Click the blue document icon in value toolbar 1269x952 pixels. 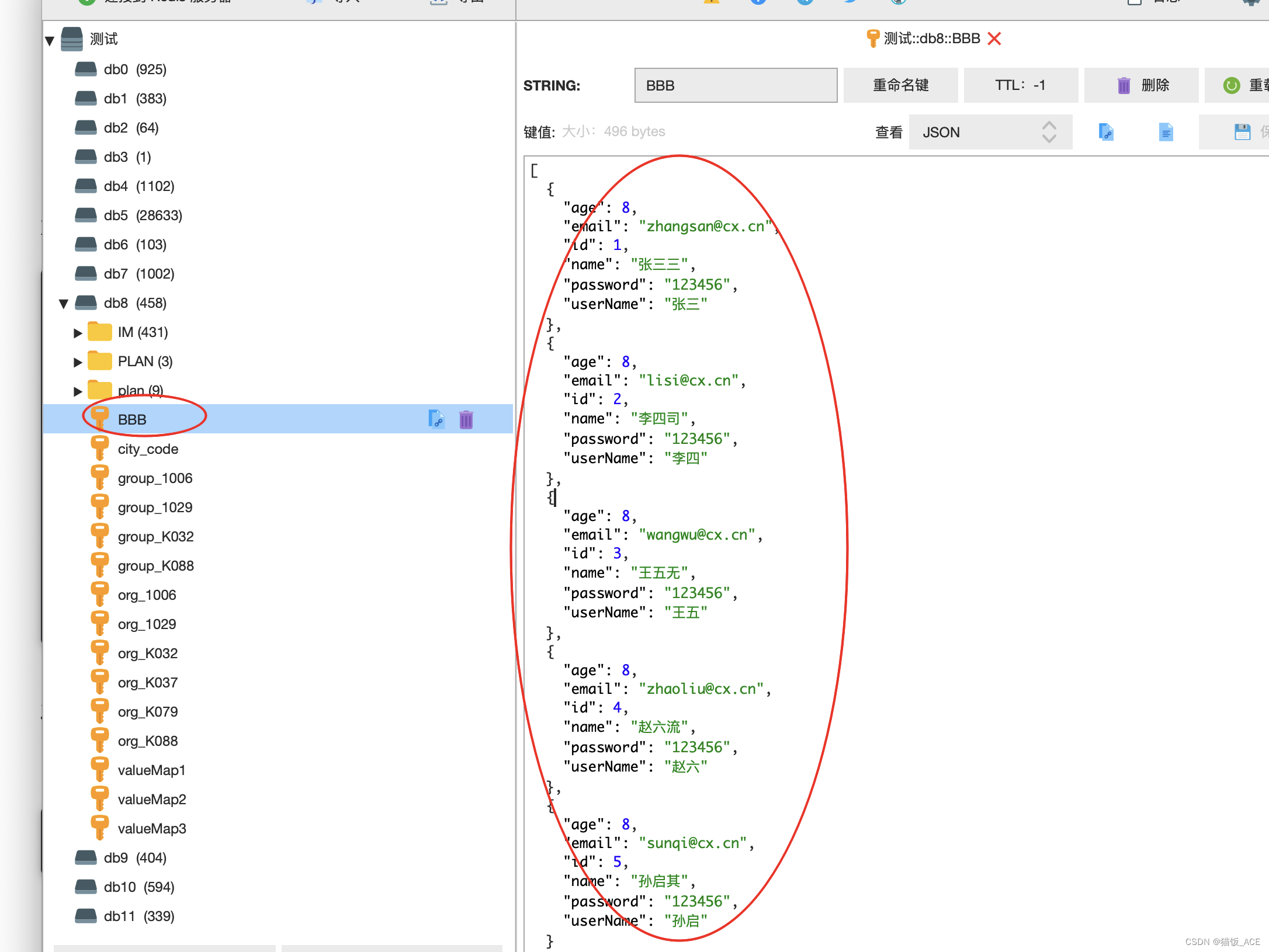point(1166,132)
